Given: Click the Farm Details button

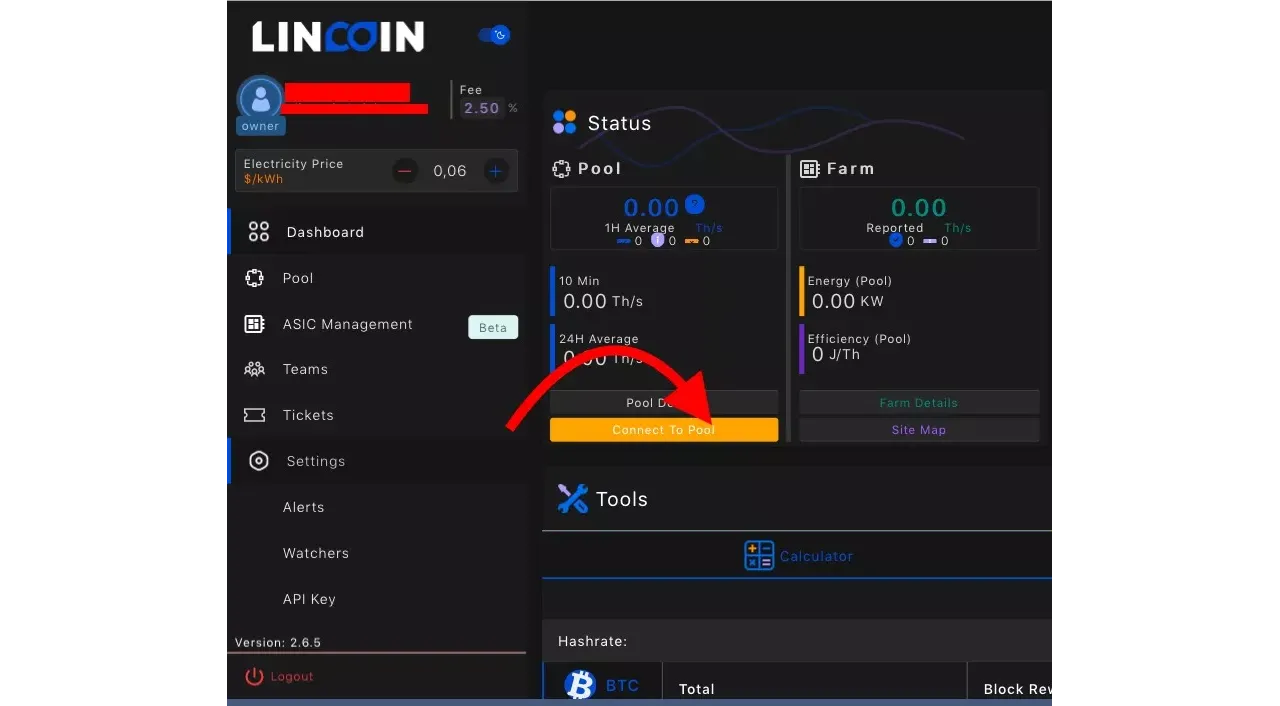Looking at the screenshot, I should [x=919, y=403].
